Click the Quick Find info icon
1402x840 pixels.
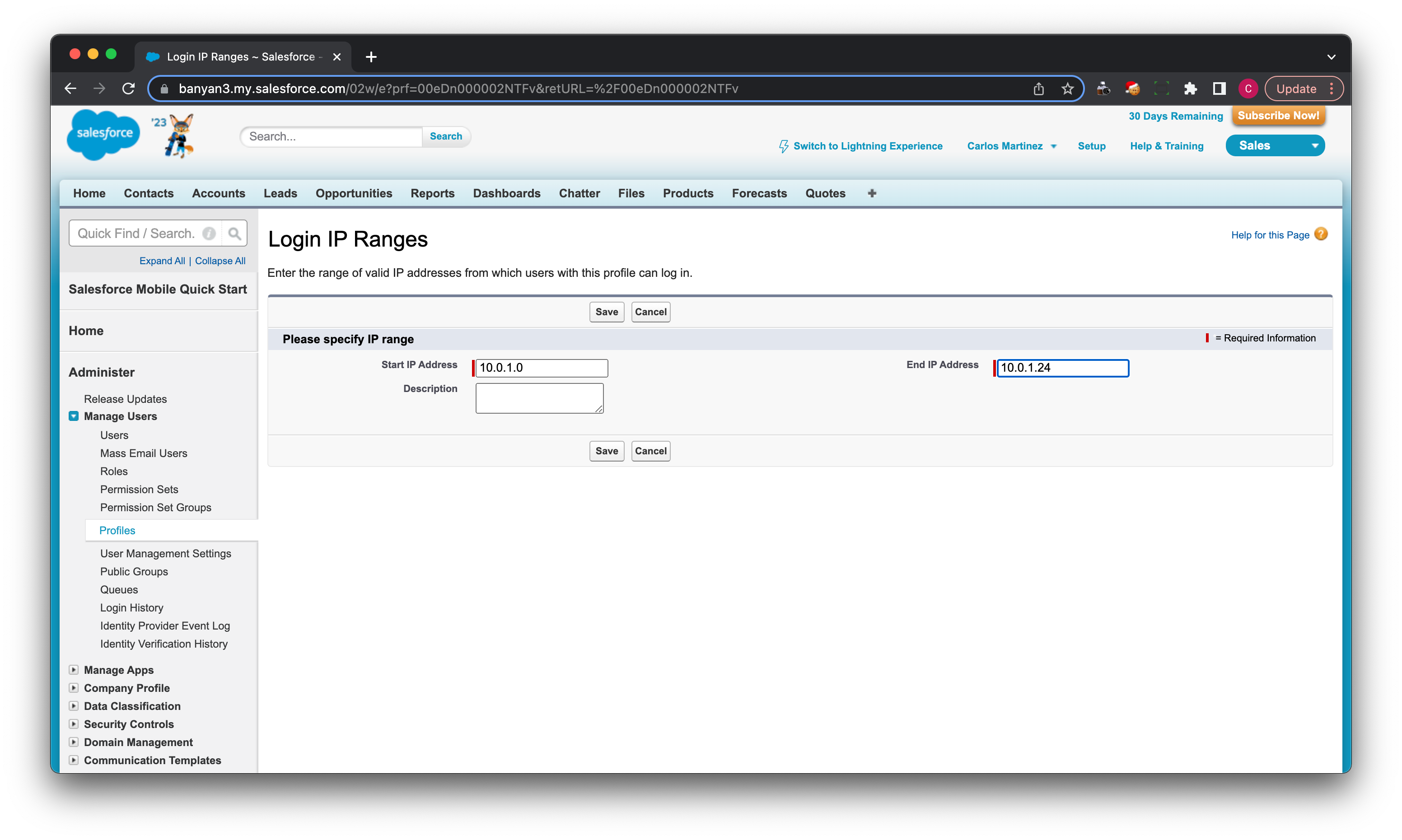click(209, 233)
